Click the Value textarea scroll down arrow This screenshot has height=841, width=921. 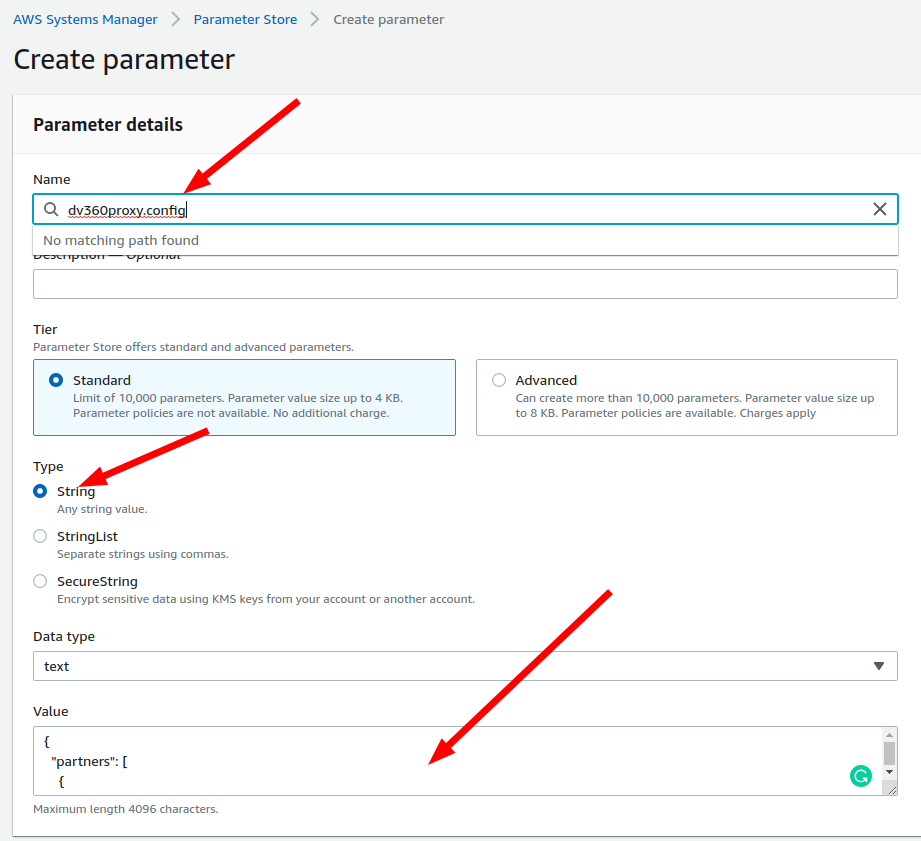pos(889,772)
